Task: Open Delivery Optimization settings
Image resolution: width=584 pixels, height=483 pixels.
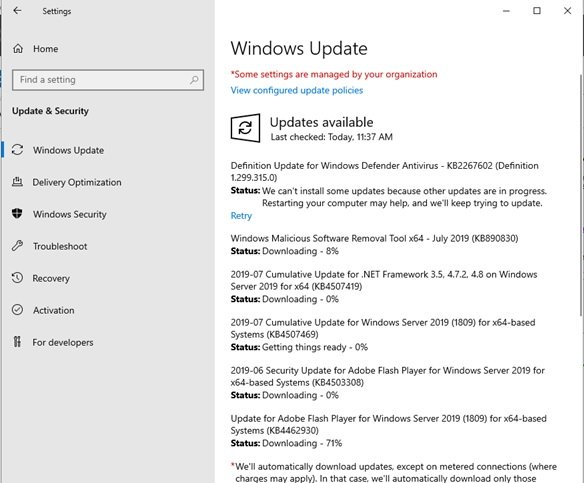Action: coord(77,182)
